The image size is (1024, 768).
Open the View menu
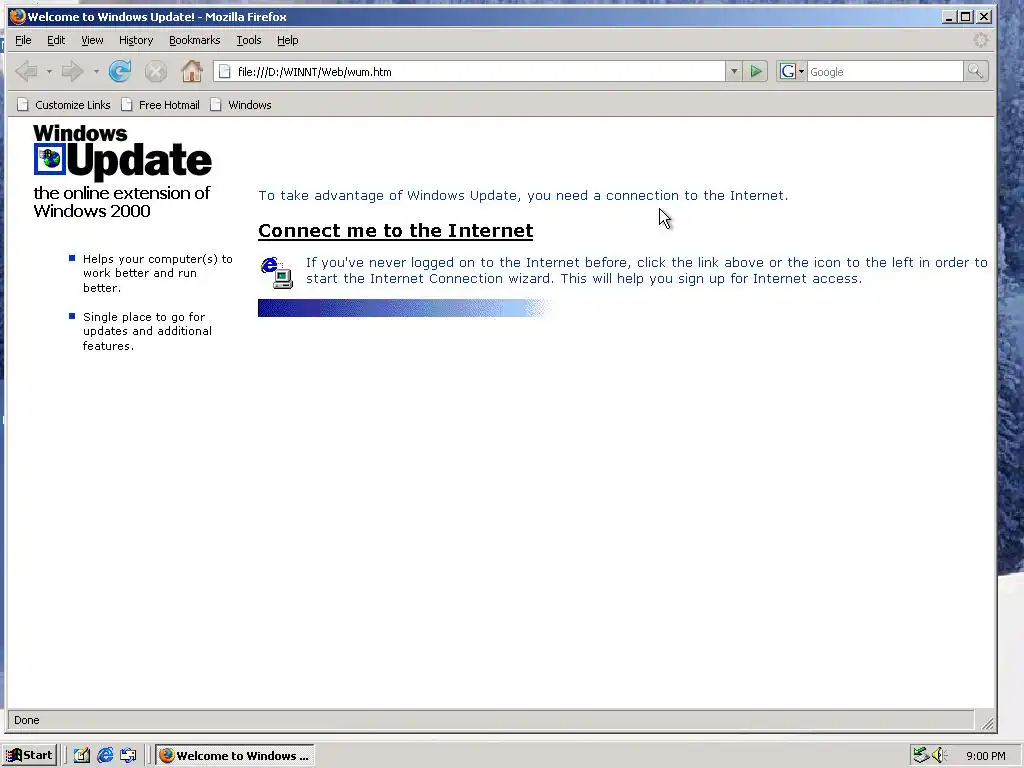click(92, 40)
